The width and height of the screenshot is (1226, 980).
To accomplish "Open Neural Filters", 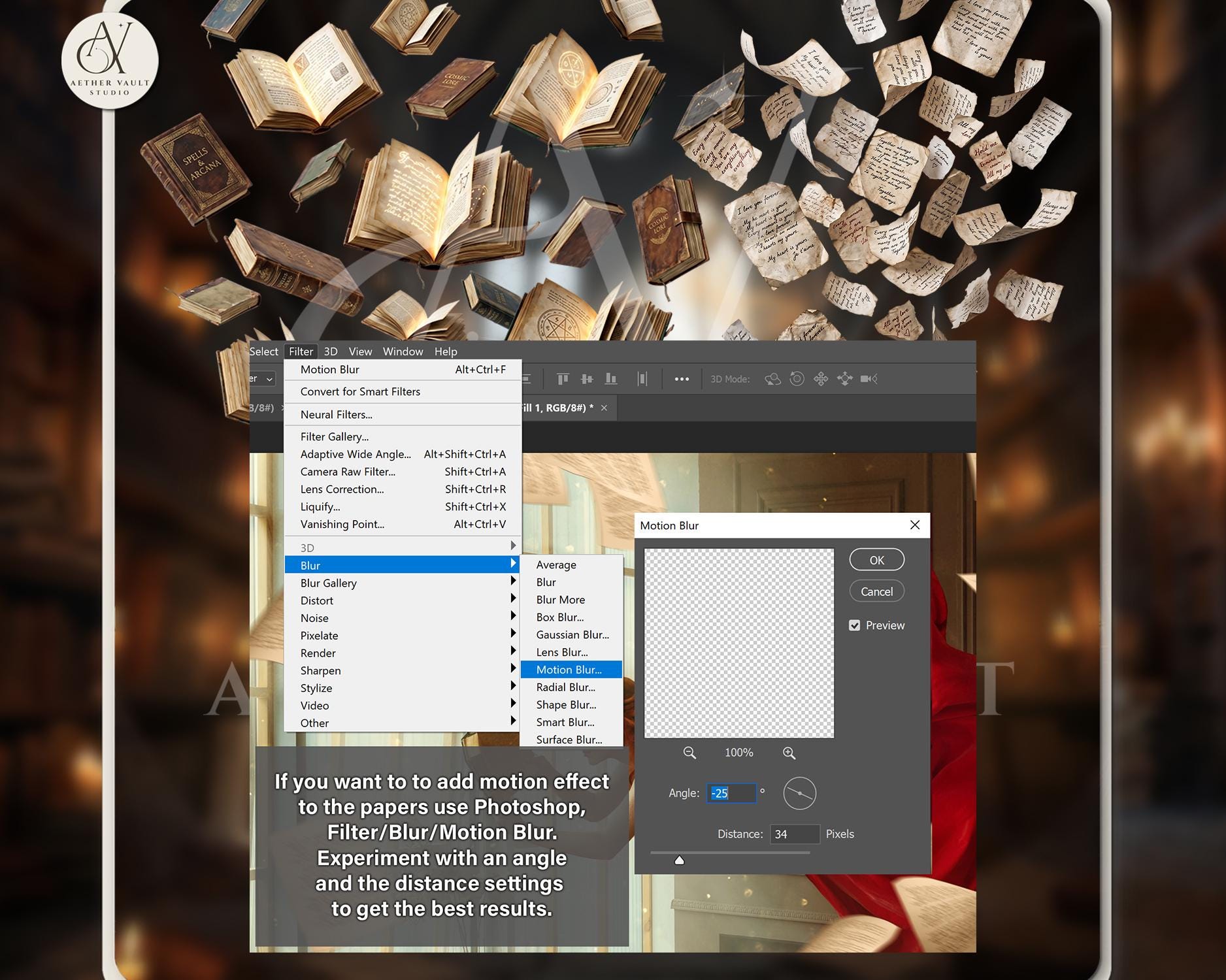I will tap(402, 415).
